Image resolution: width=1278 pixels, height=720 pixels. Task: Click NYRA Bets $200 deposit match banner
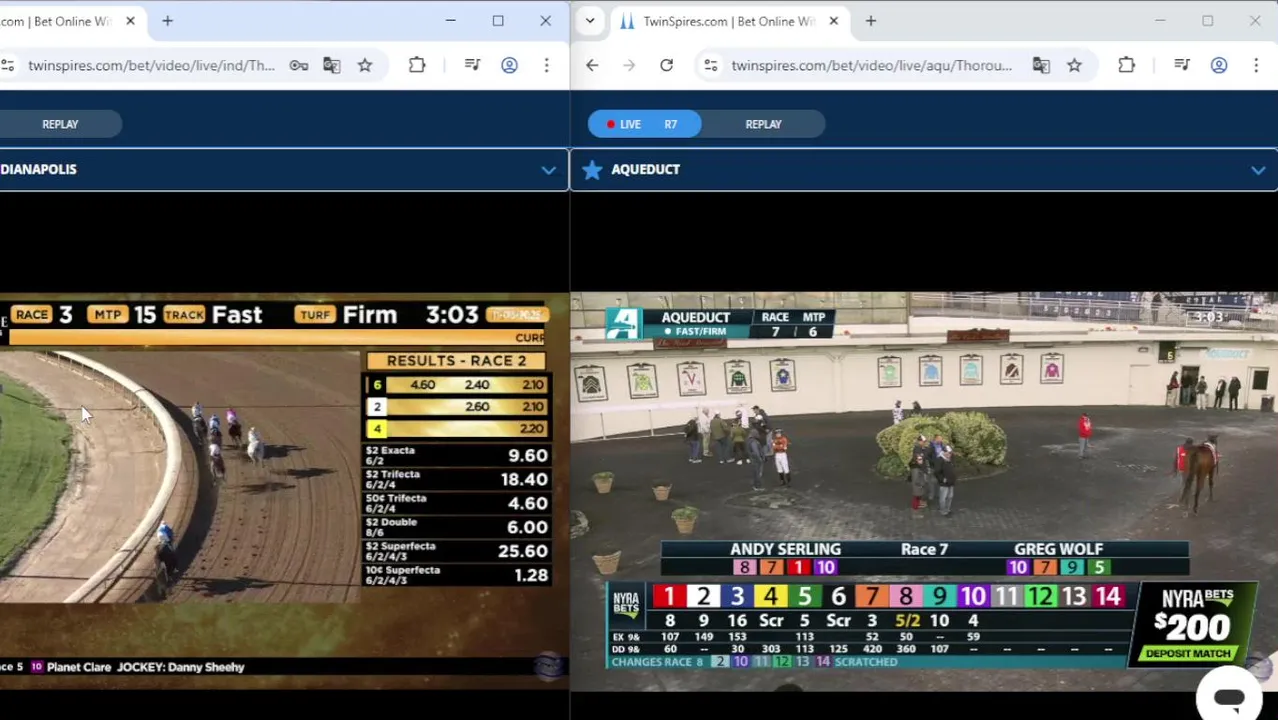click(1194, 625)
